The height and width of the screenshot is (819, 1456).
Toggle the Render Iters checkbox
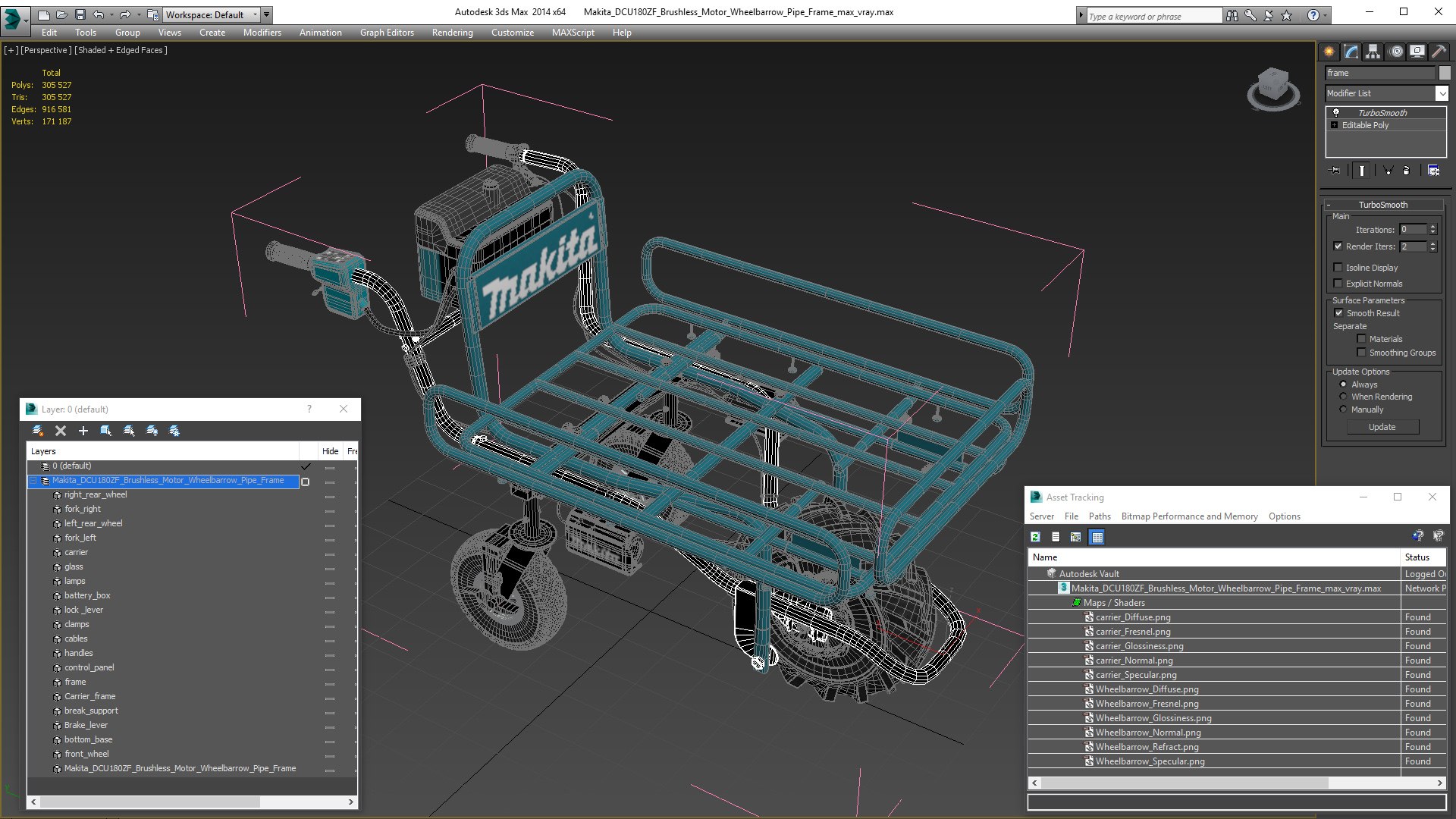(x=1338, y=246)
